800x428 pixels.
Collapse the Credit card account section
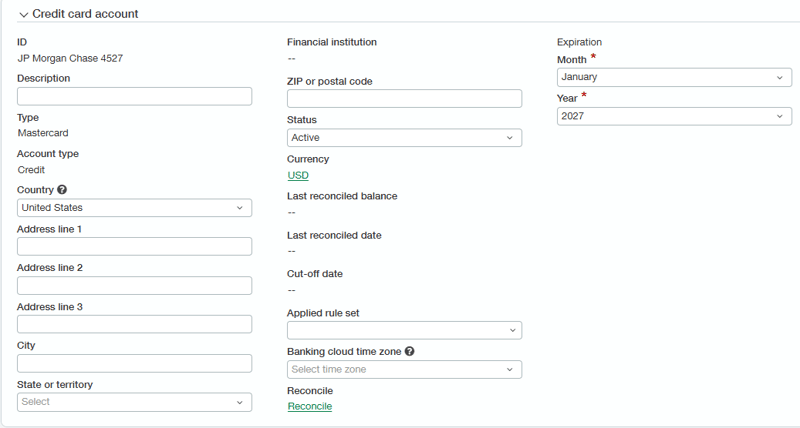(23, 14)
